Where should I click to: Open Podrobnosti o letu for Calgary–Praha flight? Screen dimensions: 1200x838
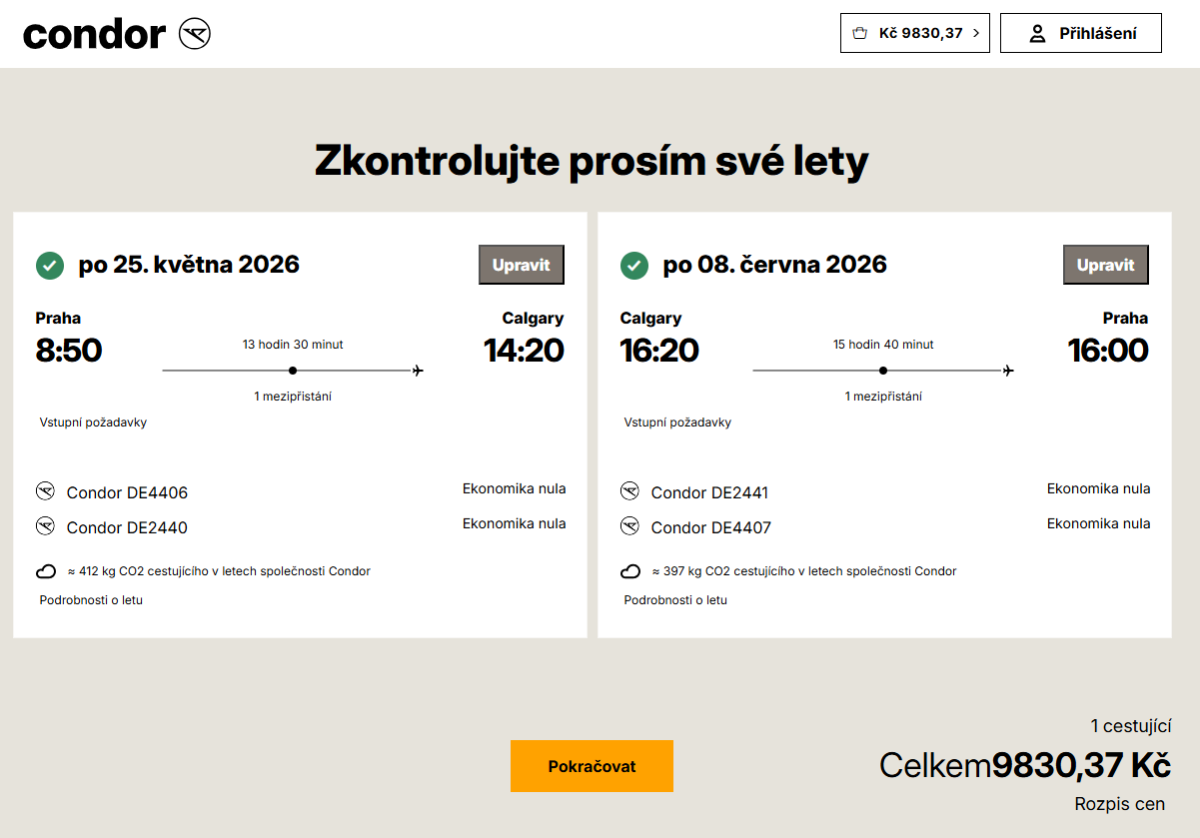pyautogui.click(x=675, y=600)
